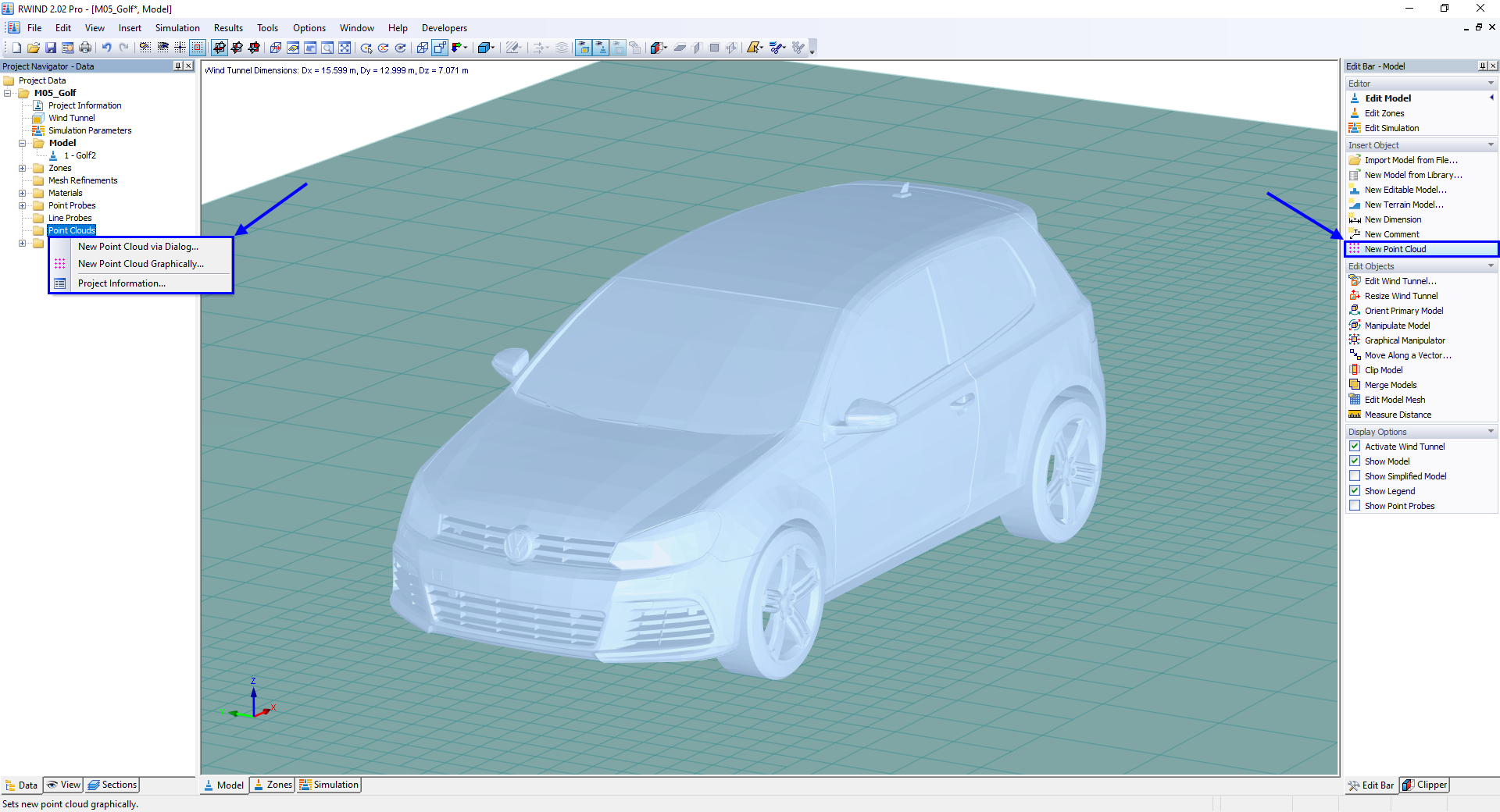
Task: Activate the Clip Model tool
Action: point(1383,369)
